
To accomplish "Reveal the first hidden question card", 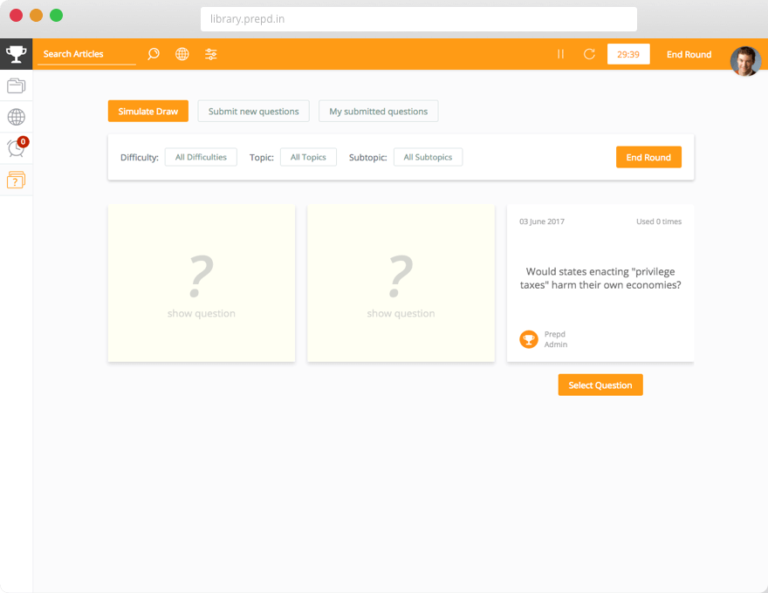I will (x=201, y=283).
